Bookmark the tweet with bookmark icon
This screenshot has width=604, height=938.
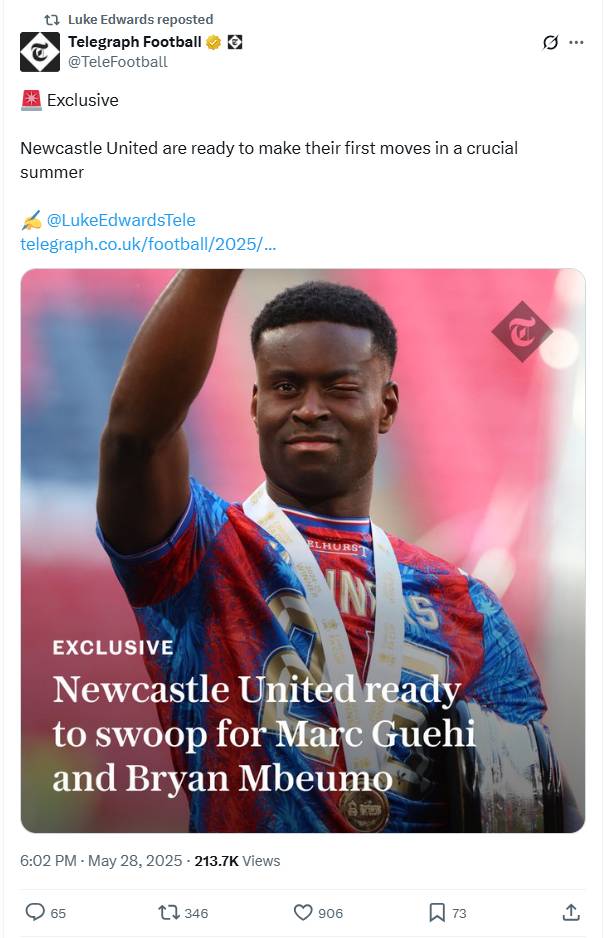(x=437, y=912)
